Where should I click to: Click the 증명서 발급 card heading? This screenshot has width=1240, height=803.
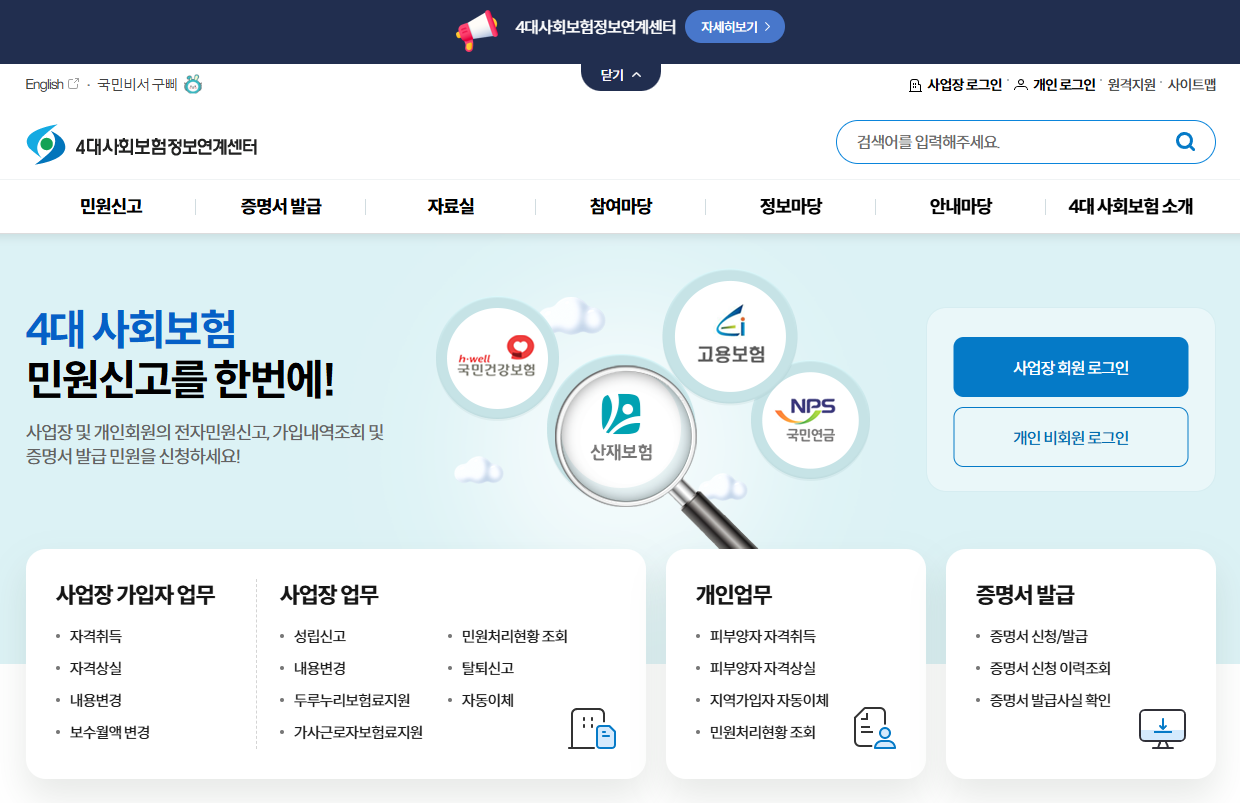click(1025, 595)
